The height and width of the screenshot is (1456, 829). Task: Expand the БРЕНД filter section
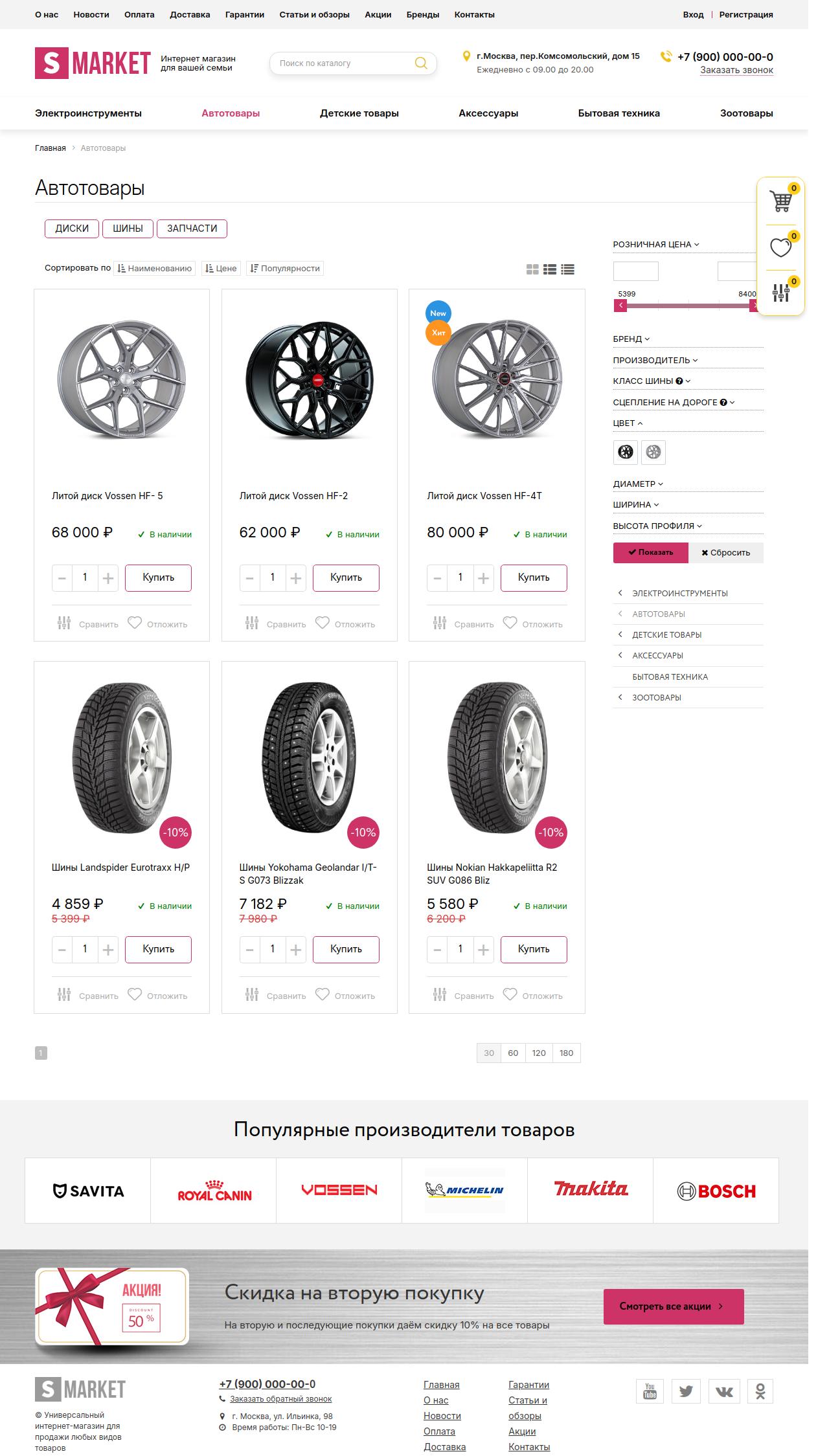[x=631, y=339]
